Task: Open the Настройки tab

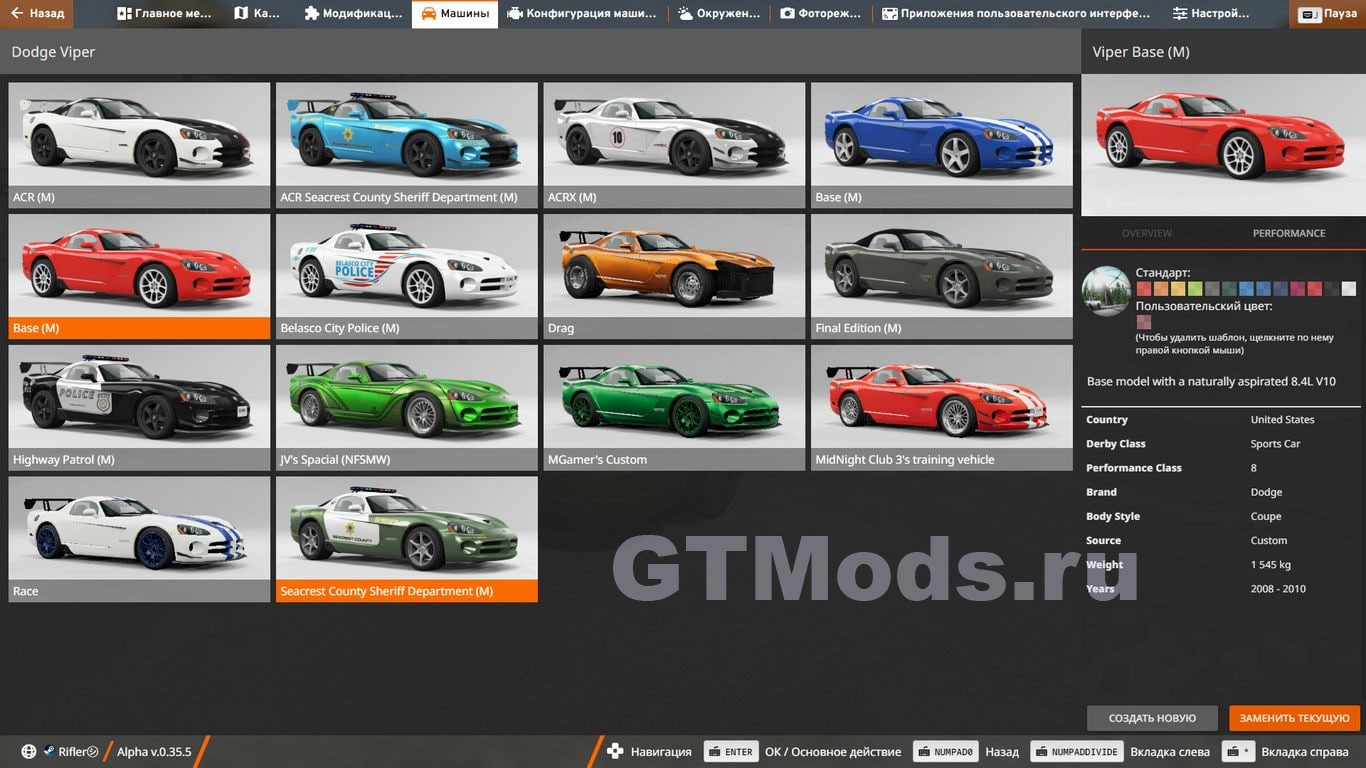Action: (1211, 14)
